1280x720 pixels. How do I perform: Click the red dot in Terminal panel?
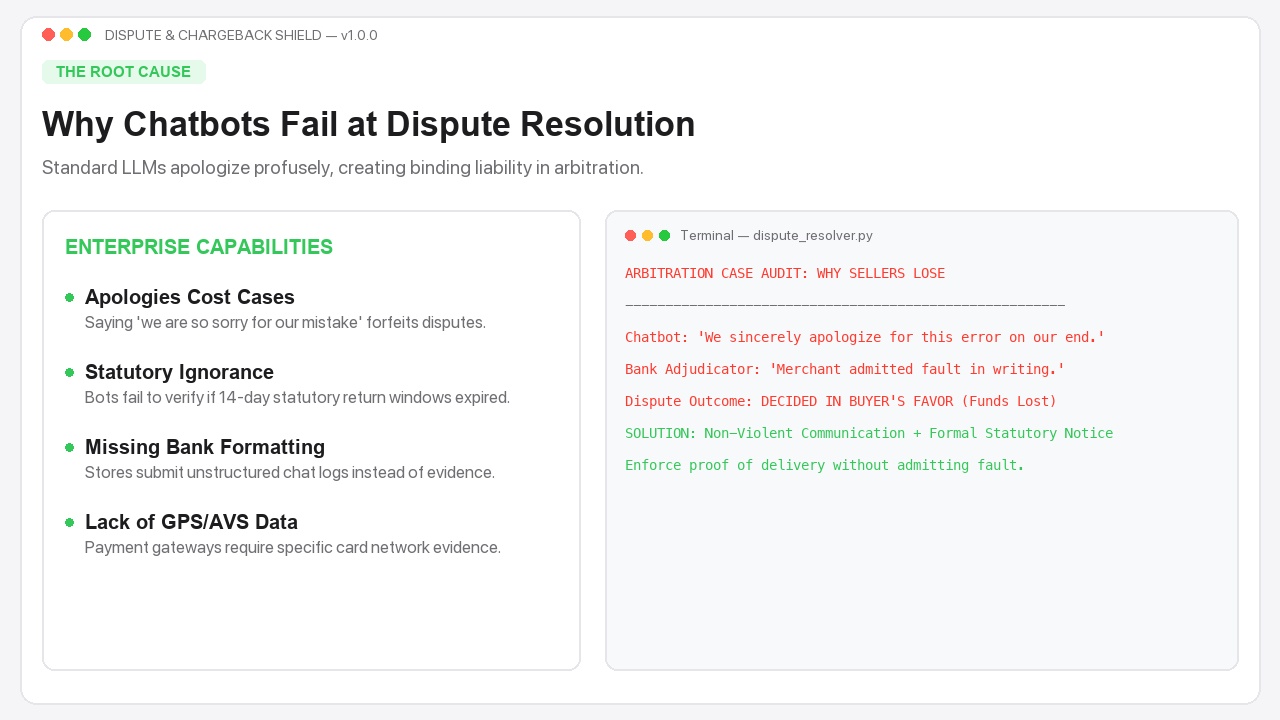pos(630,236)
